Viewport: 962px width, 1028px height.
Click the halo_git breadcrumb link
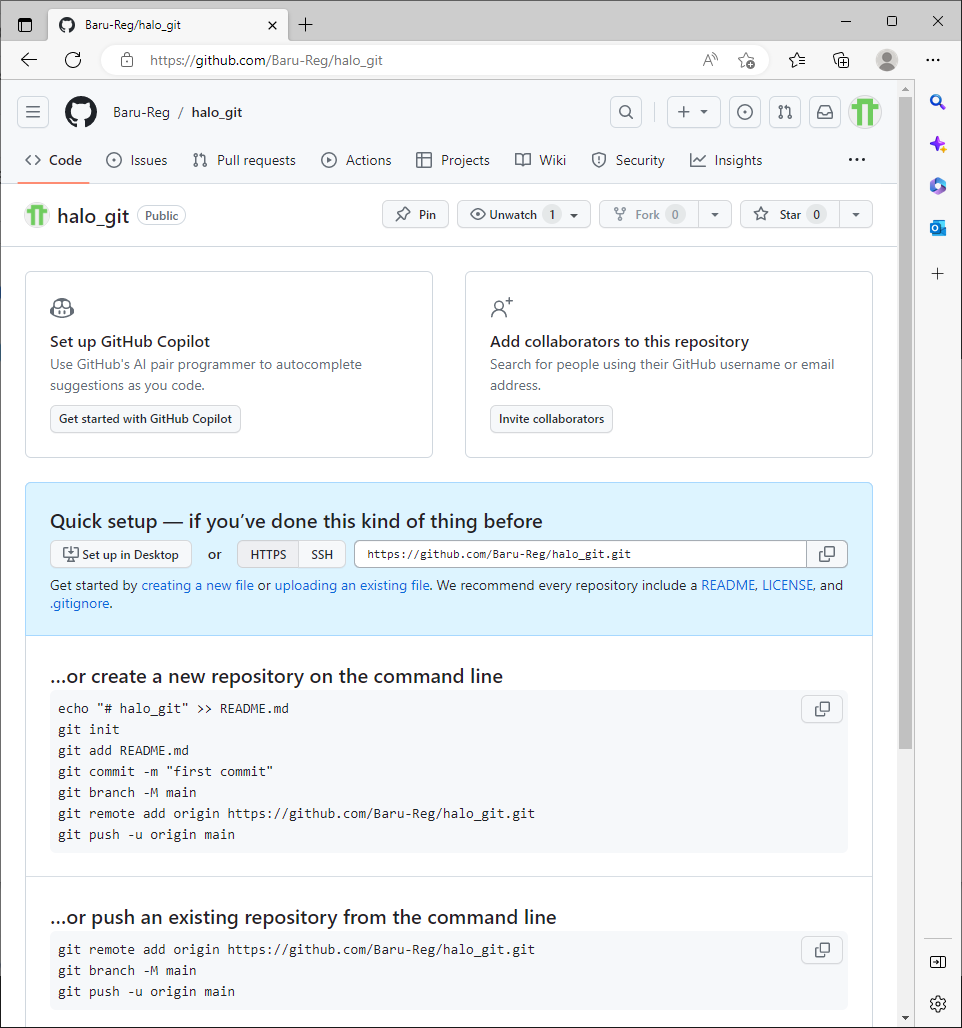216,112
